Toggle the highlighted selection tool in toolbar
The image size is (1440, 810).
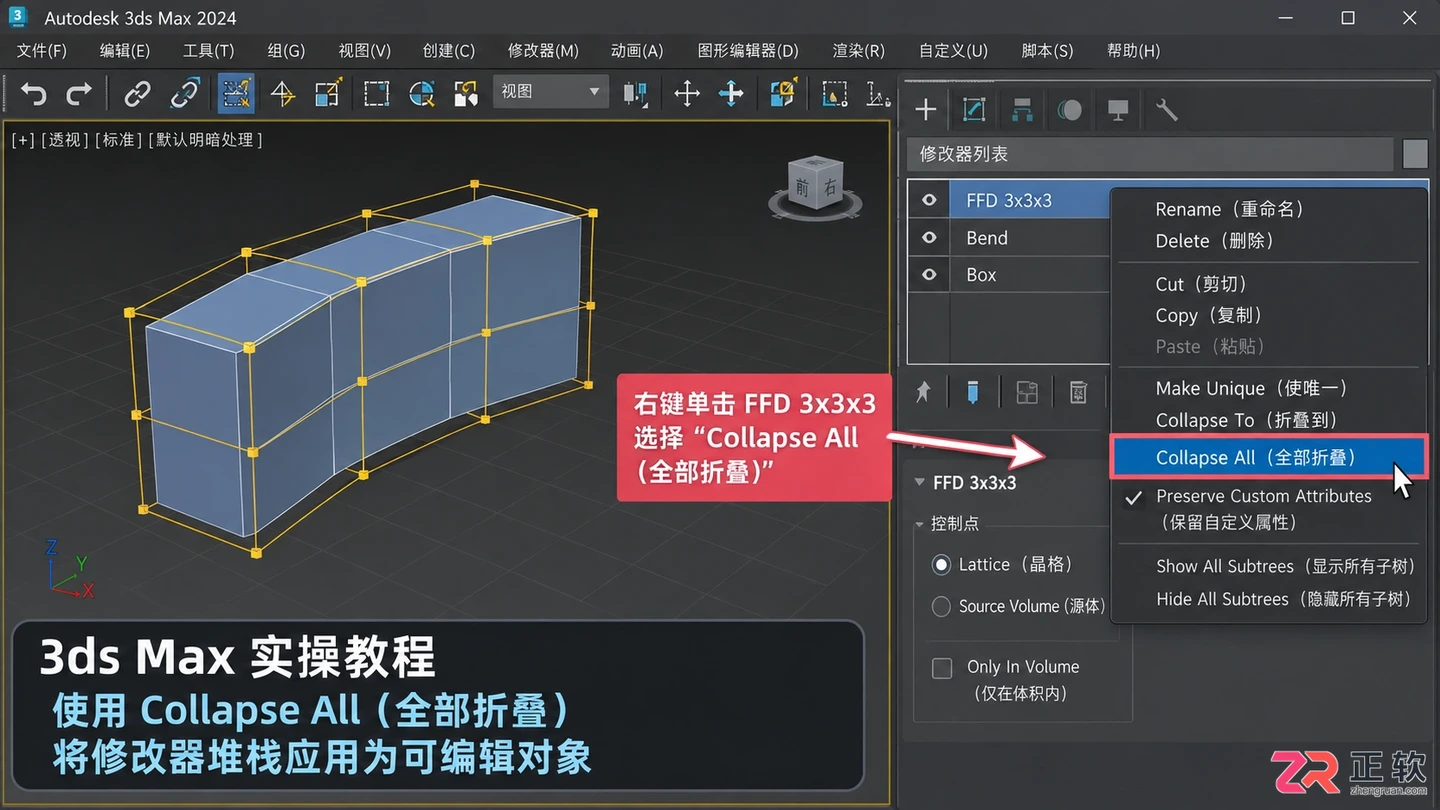(236, 94)
